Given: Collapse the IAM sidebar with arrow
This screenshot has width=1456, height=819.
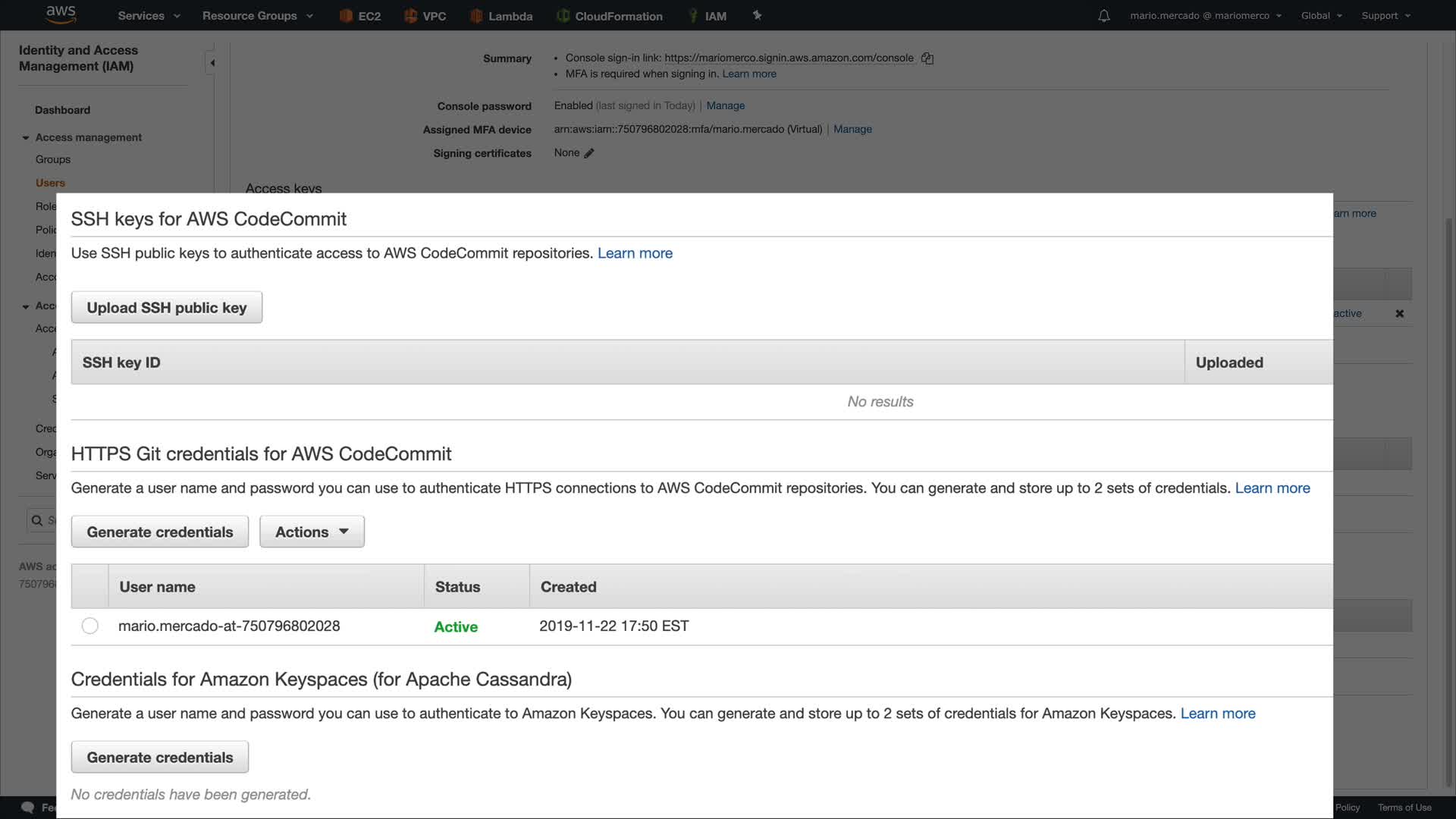Looking at the screenshot, I should (212, 63).
